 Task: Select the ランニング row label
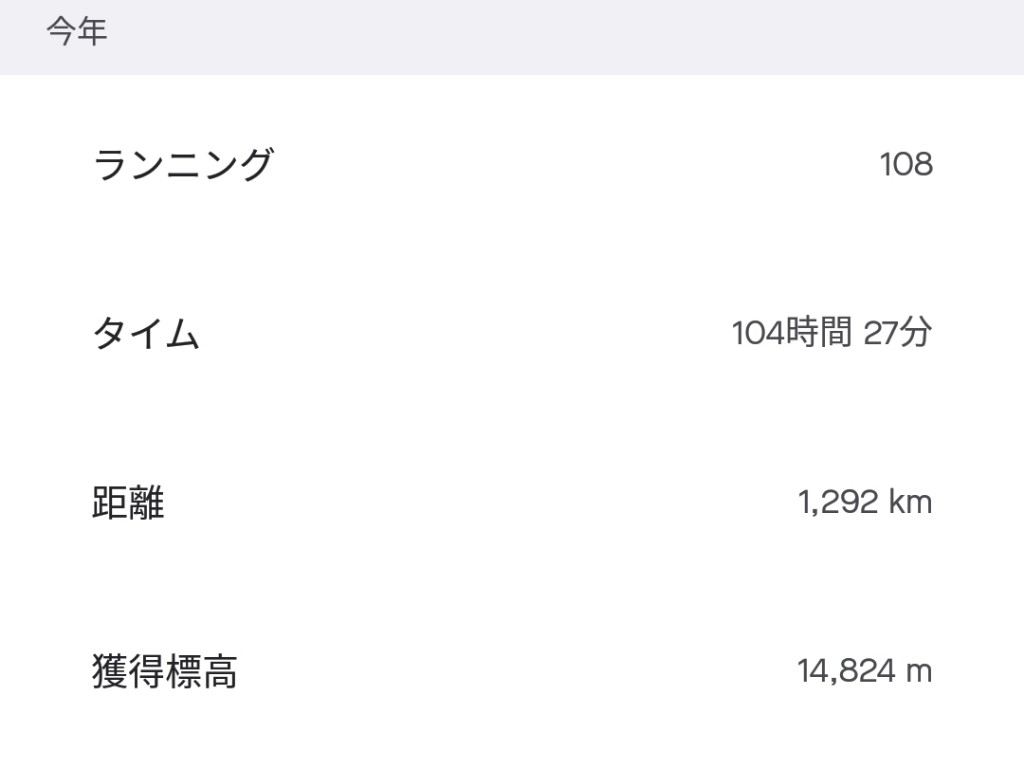coord(184,164)
